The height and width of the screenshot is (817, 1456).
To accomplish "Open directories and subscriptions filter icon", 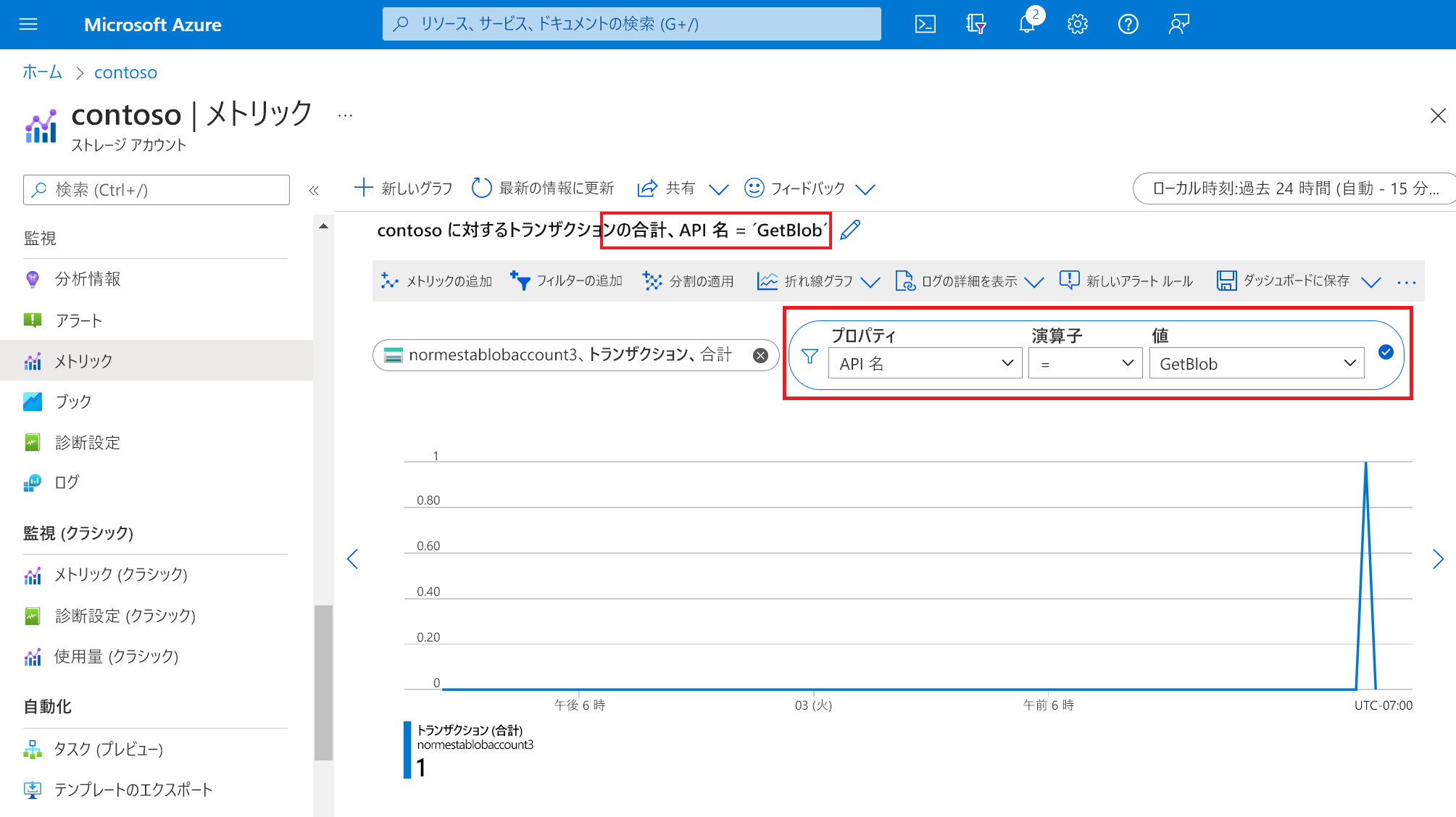I will (x=976, y=25).
